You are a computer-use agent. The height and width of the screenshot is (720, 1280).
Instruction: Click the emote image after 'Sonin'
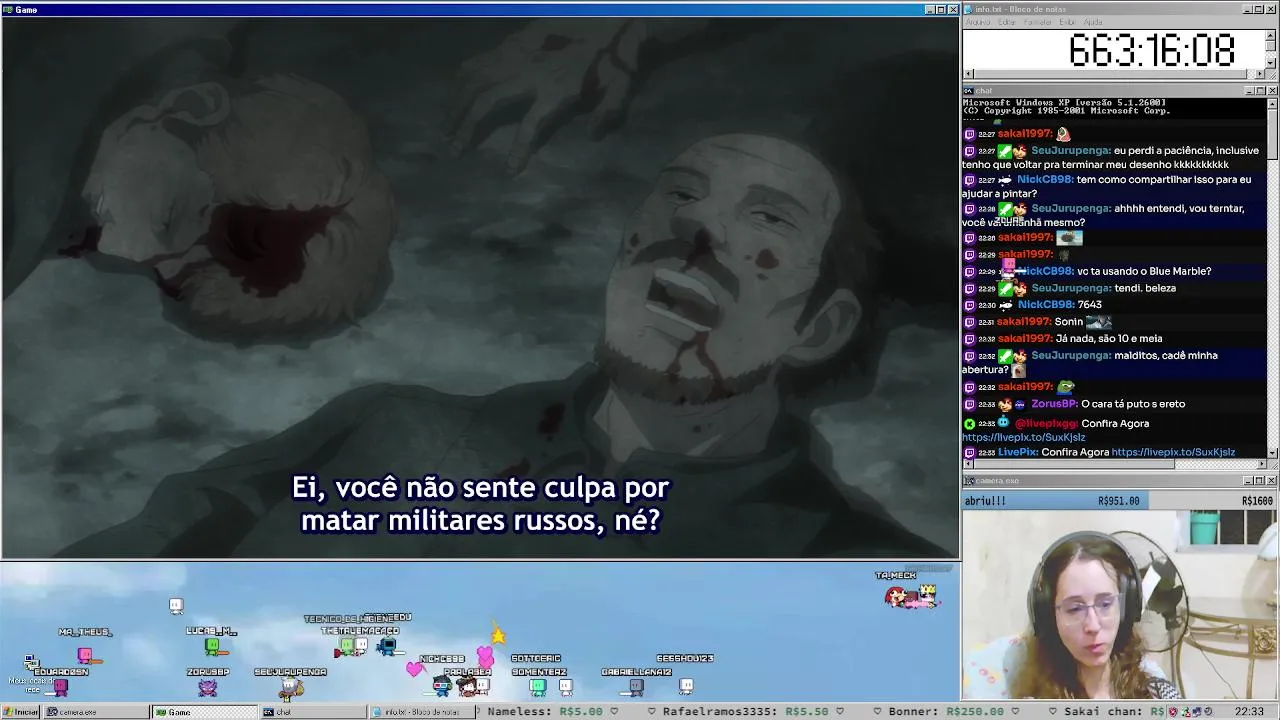coord(1099,321)
